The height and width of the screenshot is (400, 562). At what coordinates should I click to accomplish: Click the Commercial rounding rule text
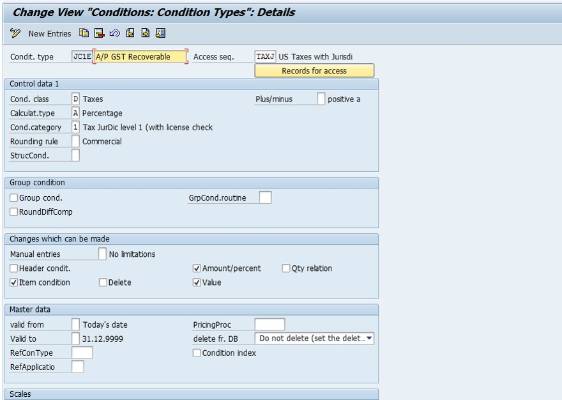click(102, 141)
